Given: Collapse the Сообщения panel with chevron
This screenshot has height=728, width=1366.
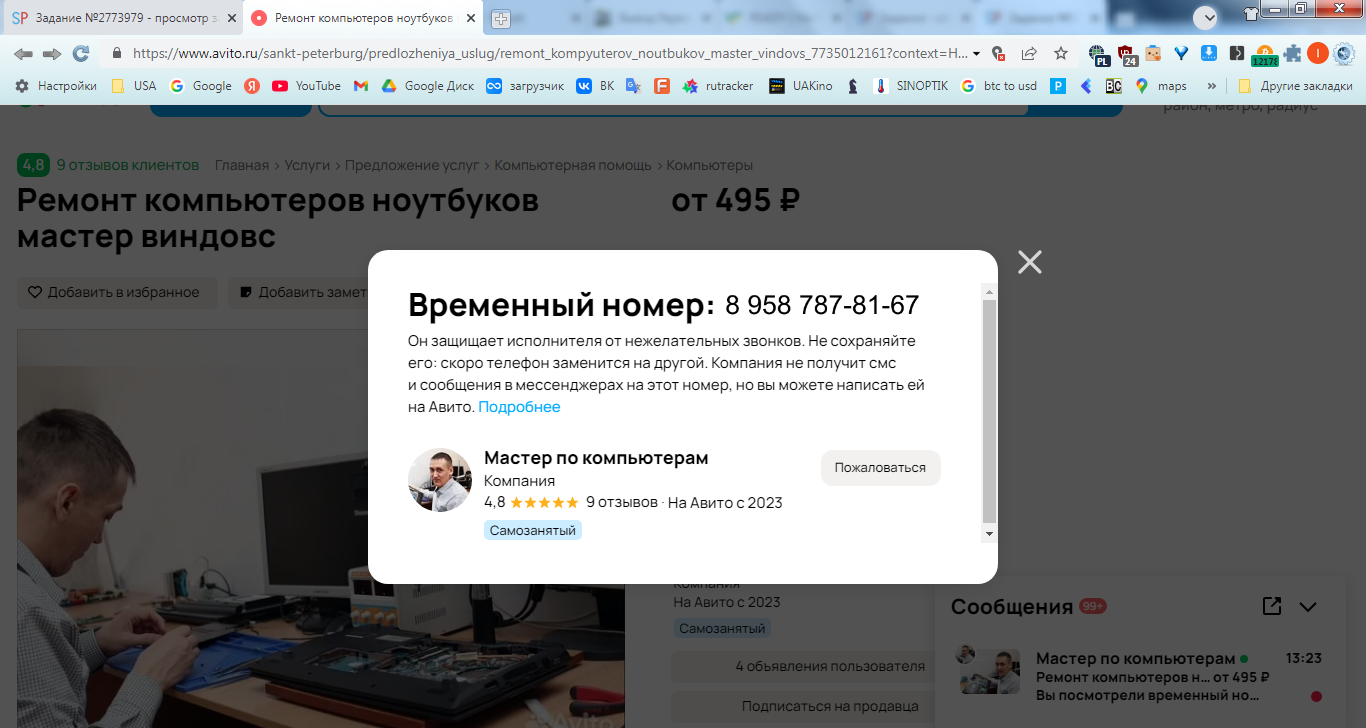Looking at the screenshot, I should tap(1308, 606).
